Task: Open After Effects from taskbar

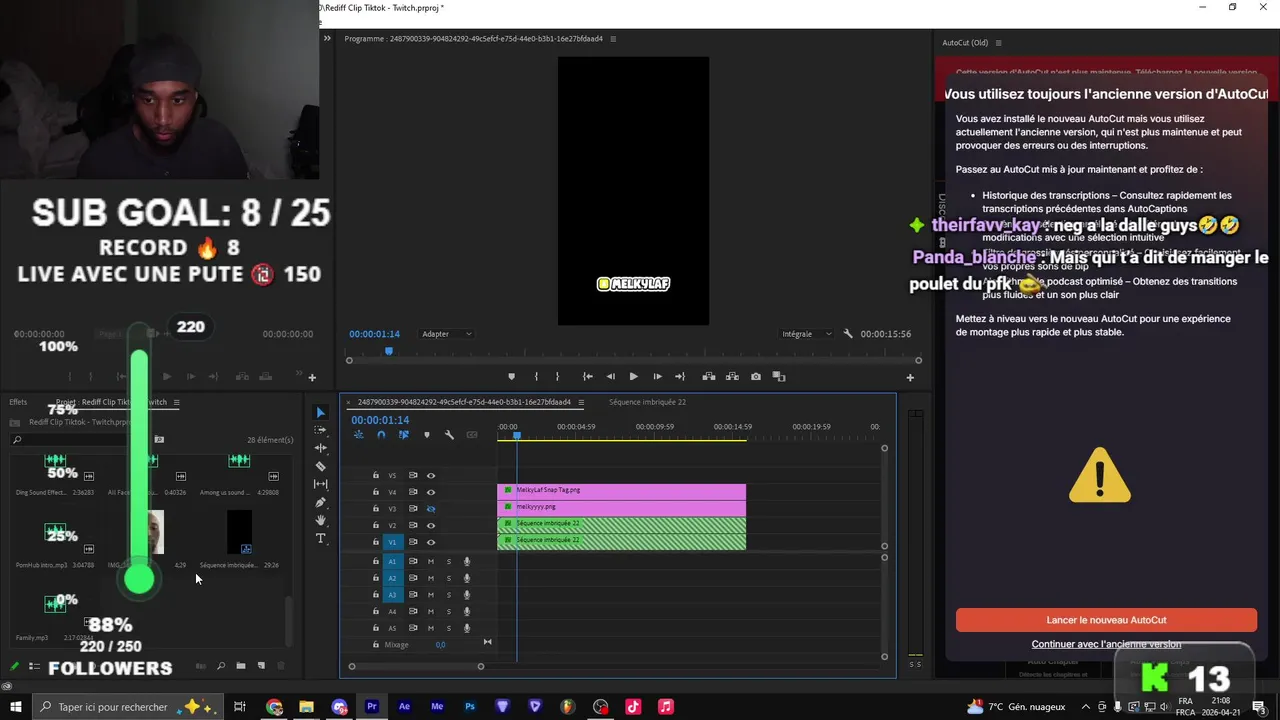Action: point(404,707)
